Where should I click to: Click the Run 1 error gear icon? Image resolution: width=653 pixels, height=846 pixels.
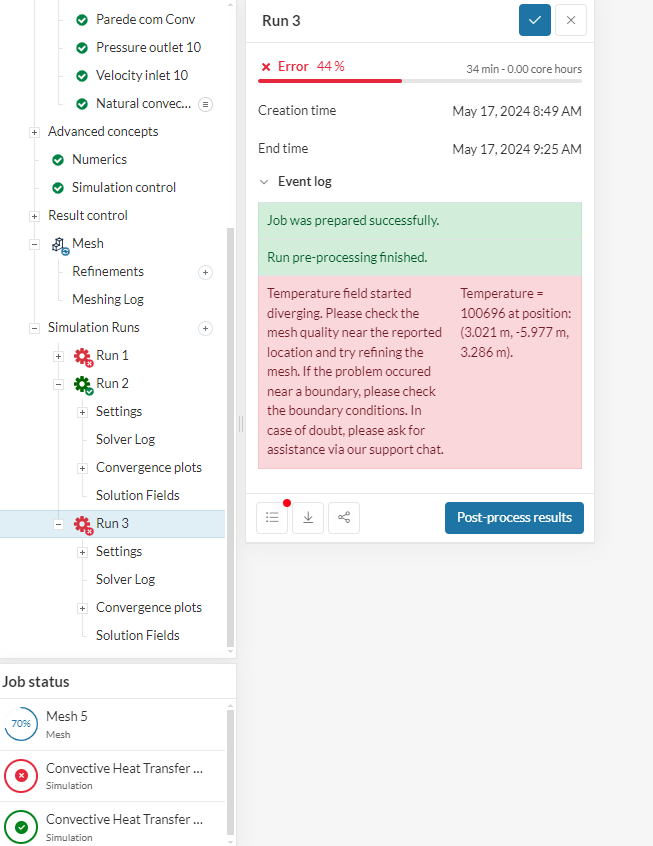coord(83,356)
